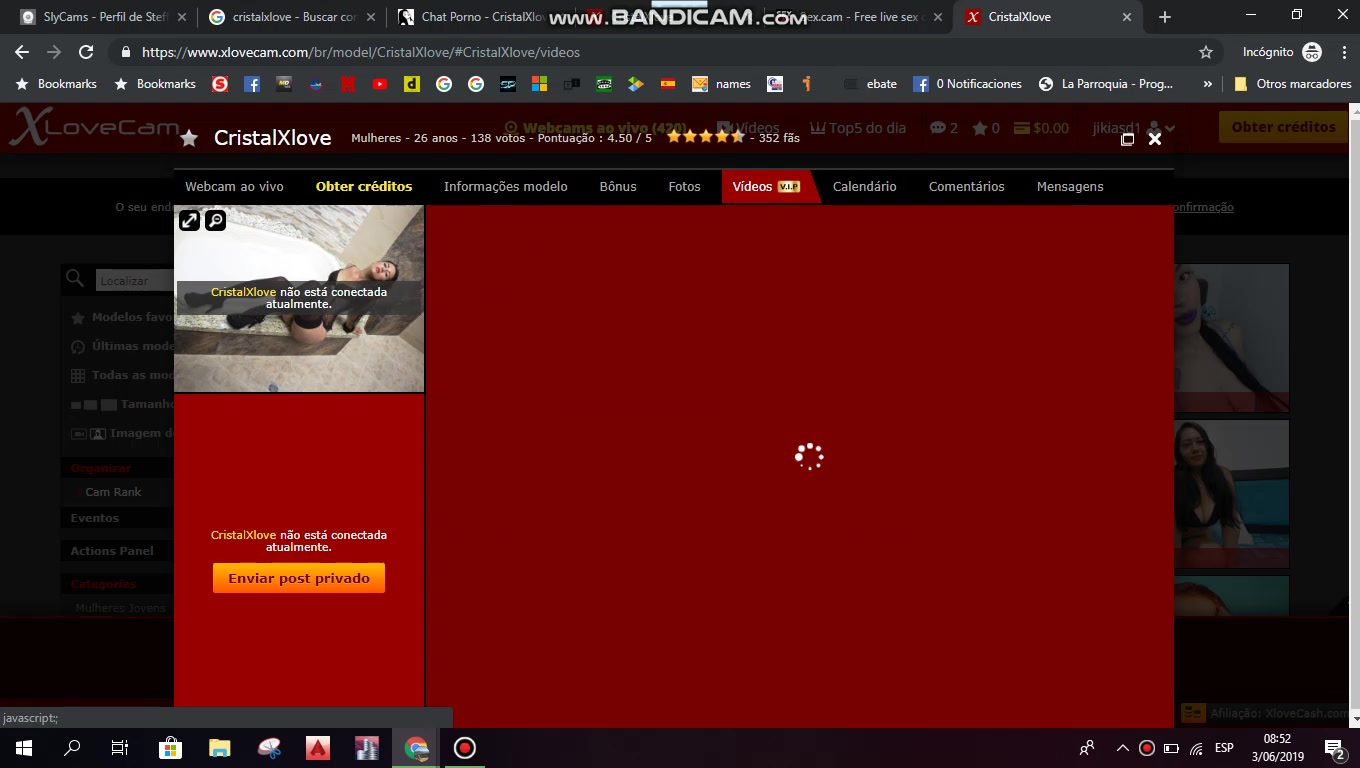Screen dimensions: 1360x768
Task: Open the yellow 'd' bookmark icon
Action: tap(412, 84)
